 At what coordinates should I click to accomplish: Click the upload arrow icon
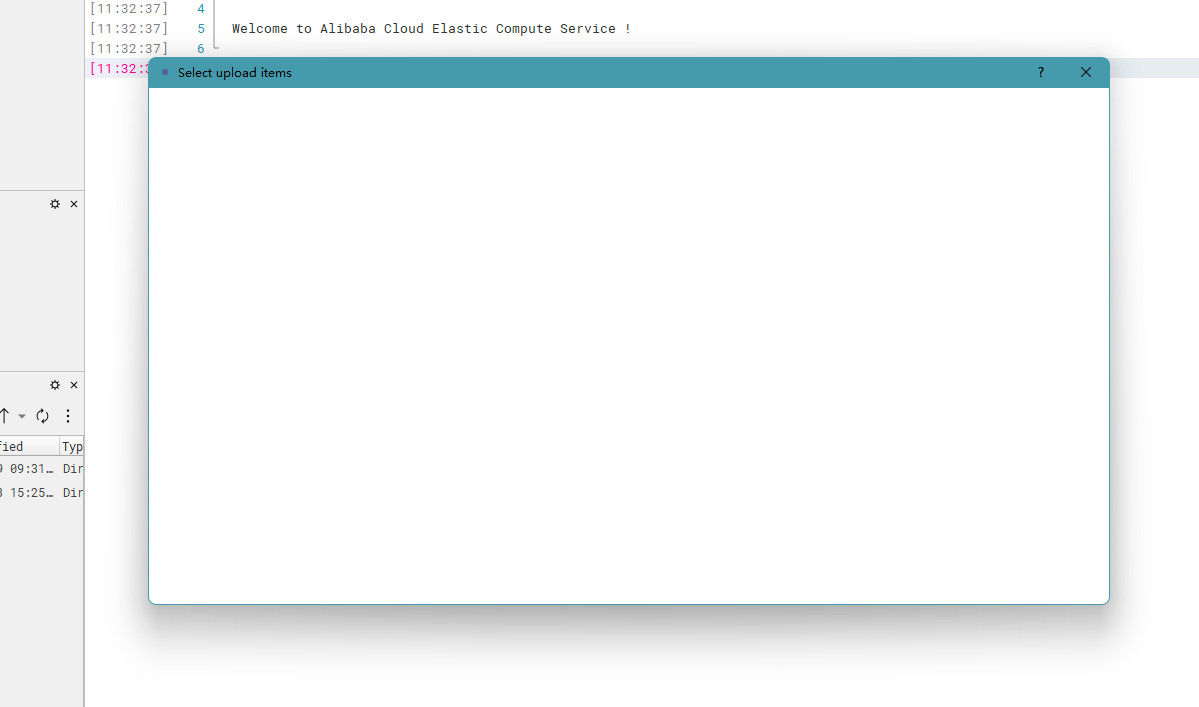pyautogui.click(x=5, y=416)
